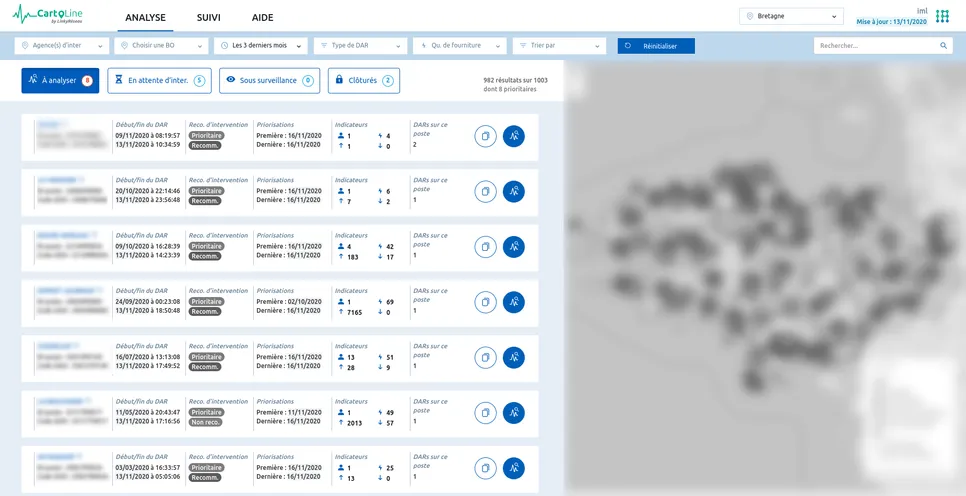
Task: Open the Type de DAR dropdown
Action: (360, 46)
